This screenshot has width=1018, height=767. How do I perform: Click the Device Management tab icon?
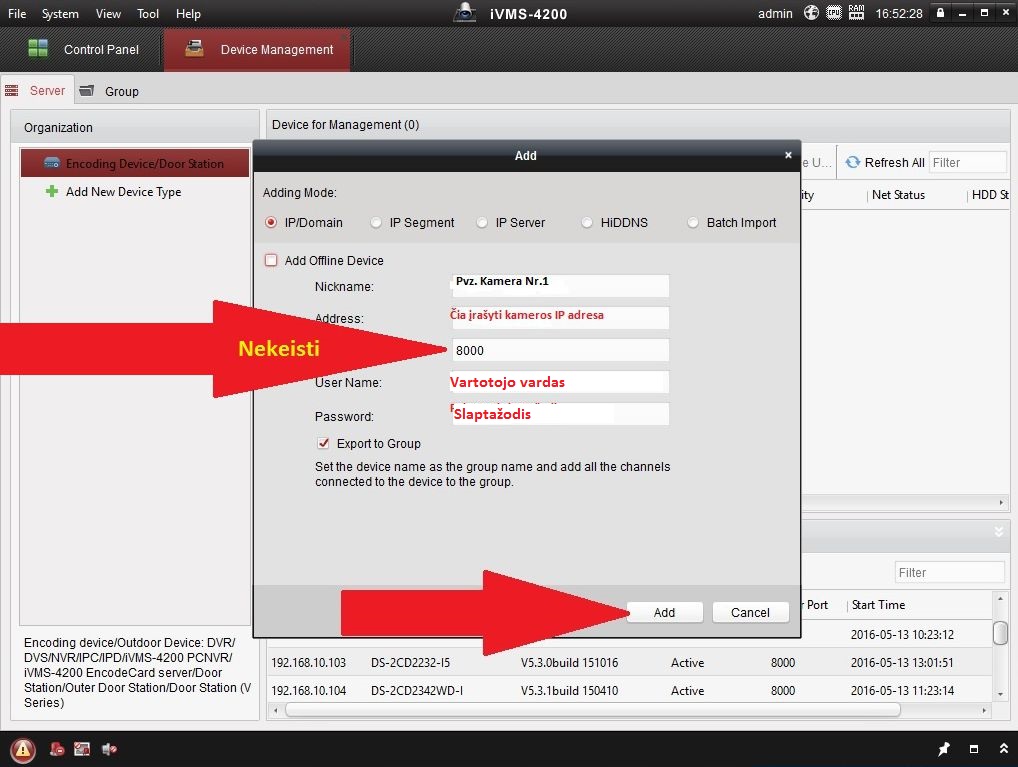click(x=194, y=48)
